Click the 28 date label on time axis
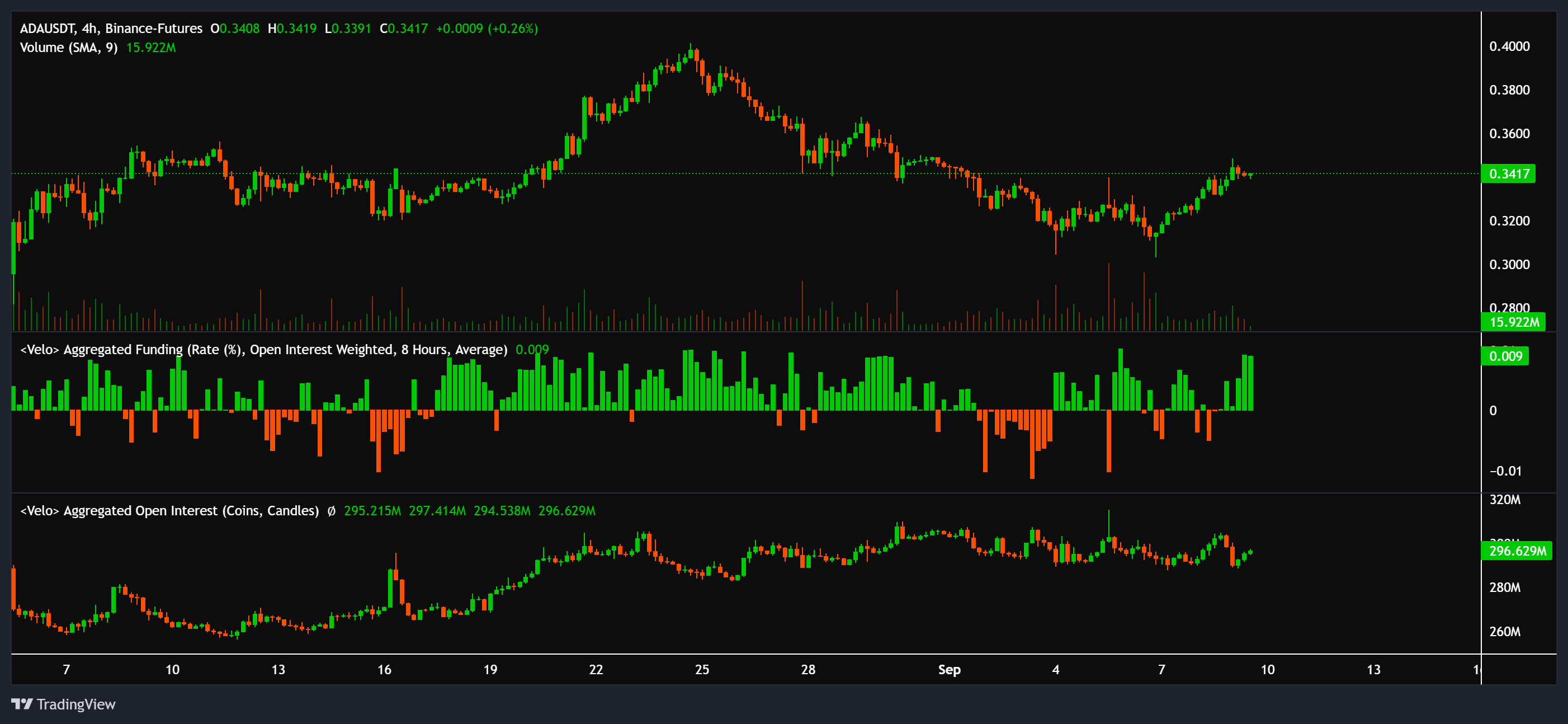The width and height of the screenshot is (1568, 724). (x=807, y=670)
